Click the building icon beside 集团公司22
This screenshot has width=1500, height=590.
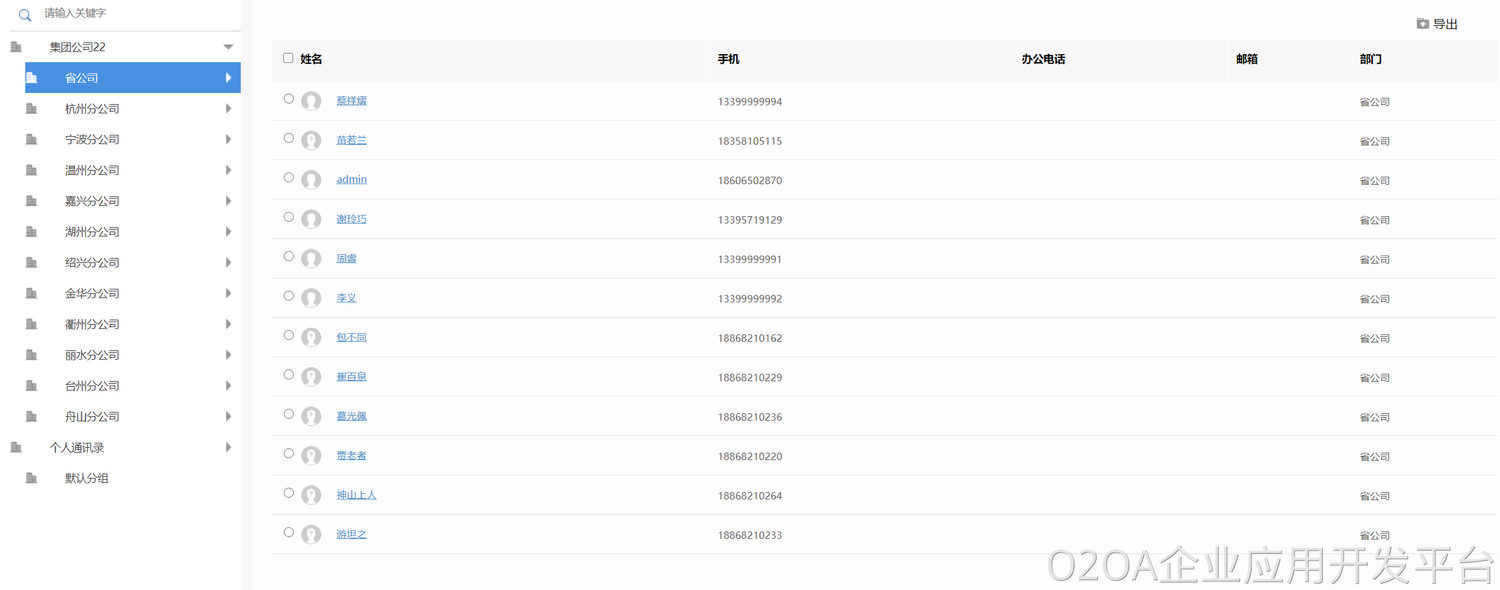[x=16, y=47]
